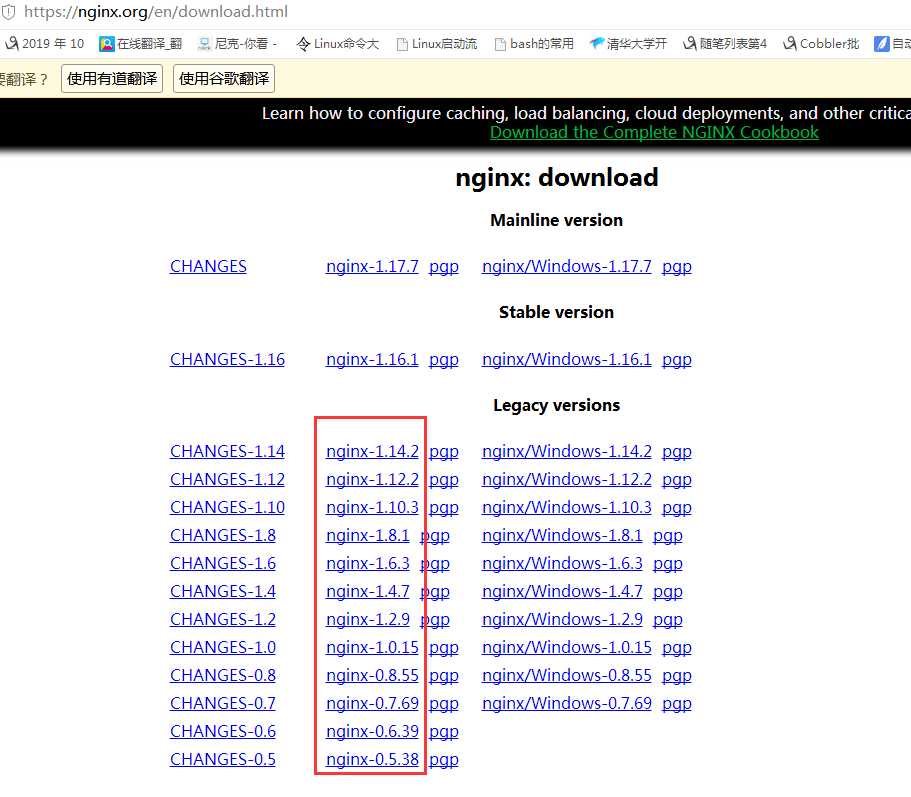Click the 使用谷歌翻译 button
The width and height of the screenshot is (911, 797).
(x=224, y=78)
